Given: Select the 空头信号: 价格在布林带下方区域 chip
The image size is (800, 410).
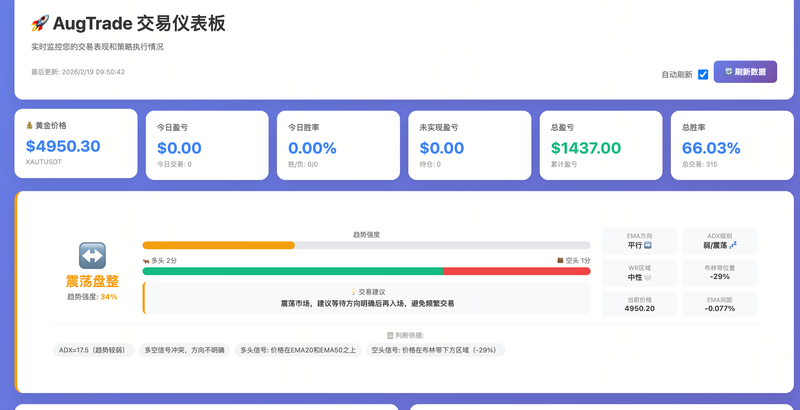Looking at the screenshot, I should tap(435, 350).
